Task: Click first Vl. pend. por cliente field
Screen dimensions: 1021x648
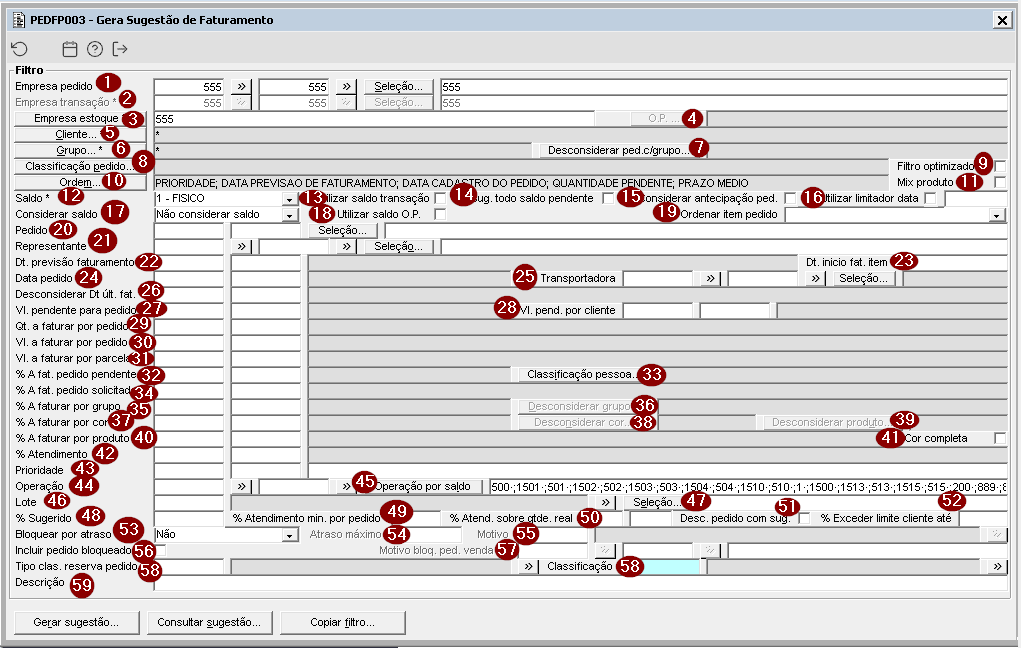Action: (658, 311)
